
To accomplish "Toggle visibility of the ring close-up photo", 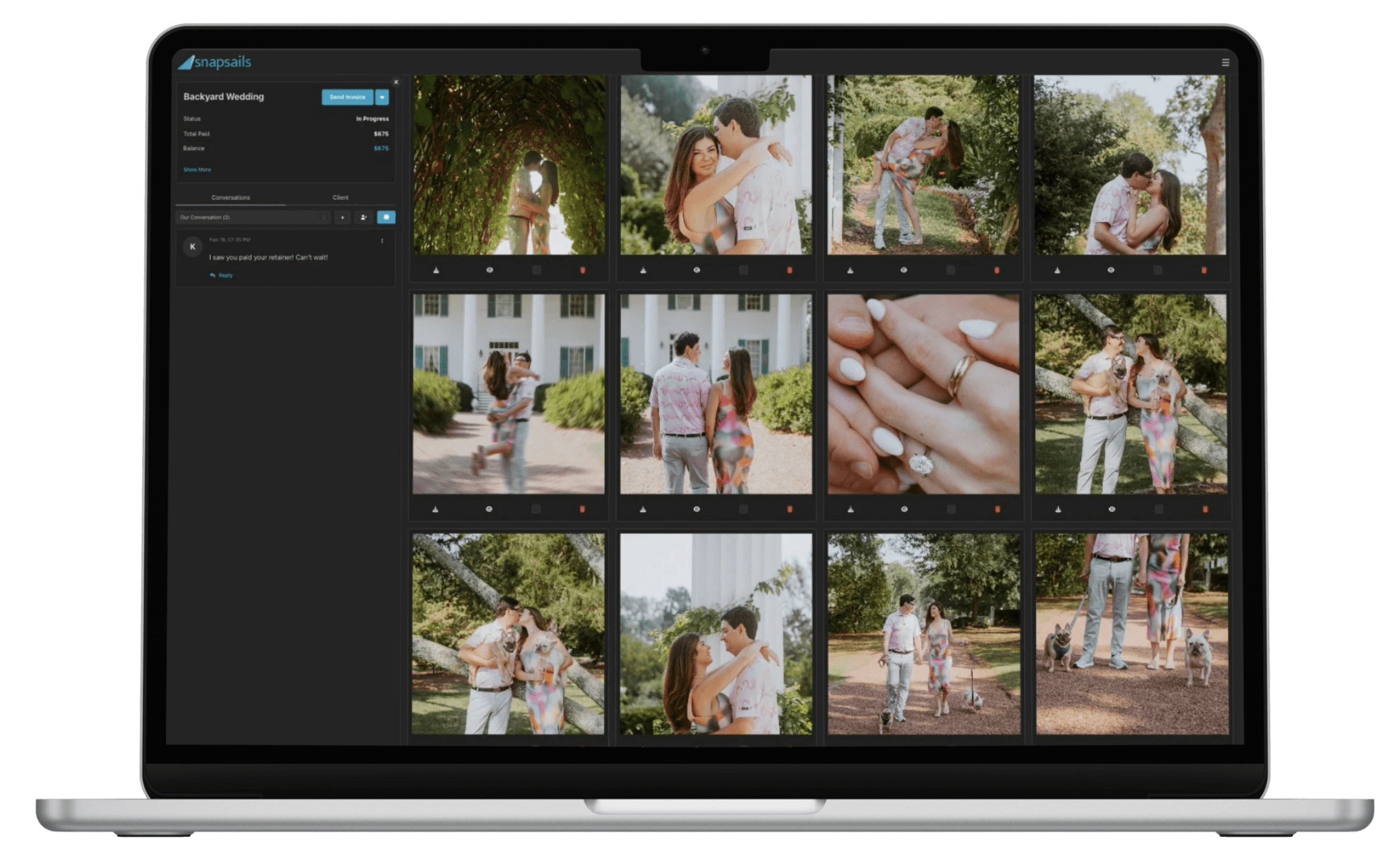I will point(904,509).
